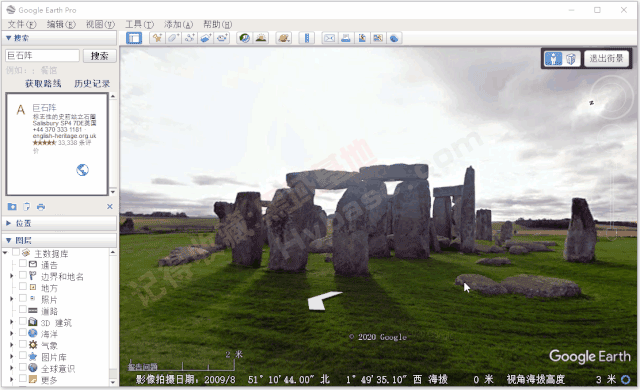Click the last blue globe toolbar icon
Screen dimensions: 640x390
coord(394,38)
